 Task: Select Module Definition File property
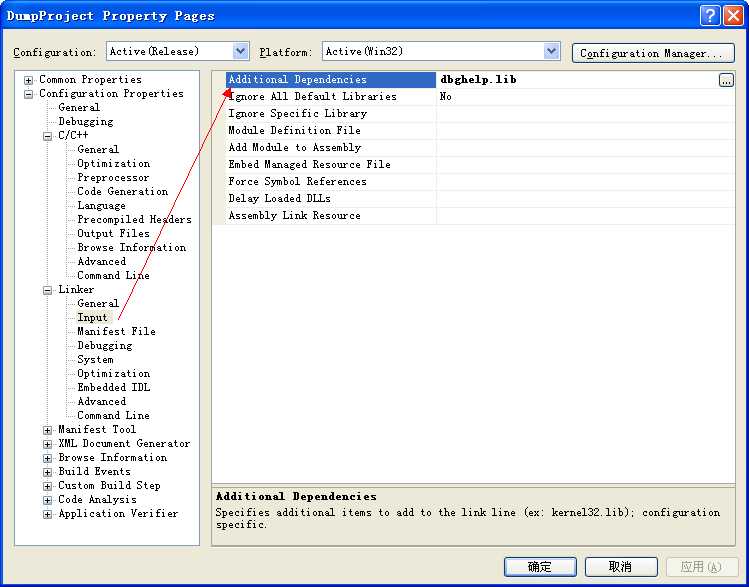pos(331,130)
